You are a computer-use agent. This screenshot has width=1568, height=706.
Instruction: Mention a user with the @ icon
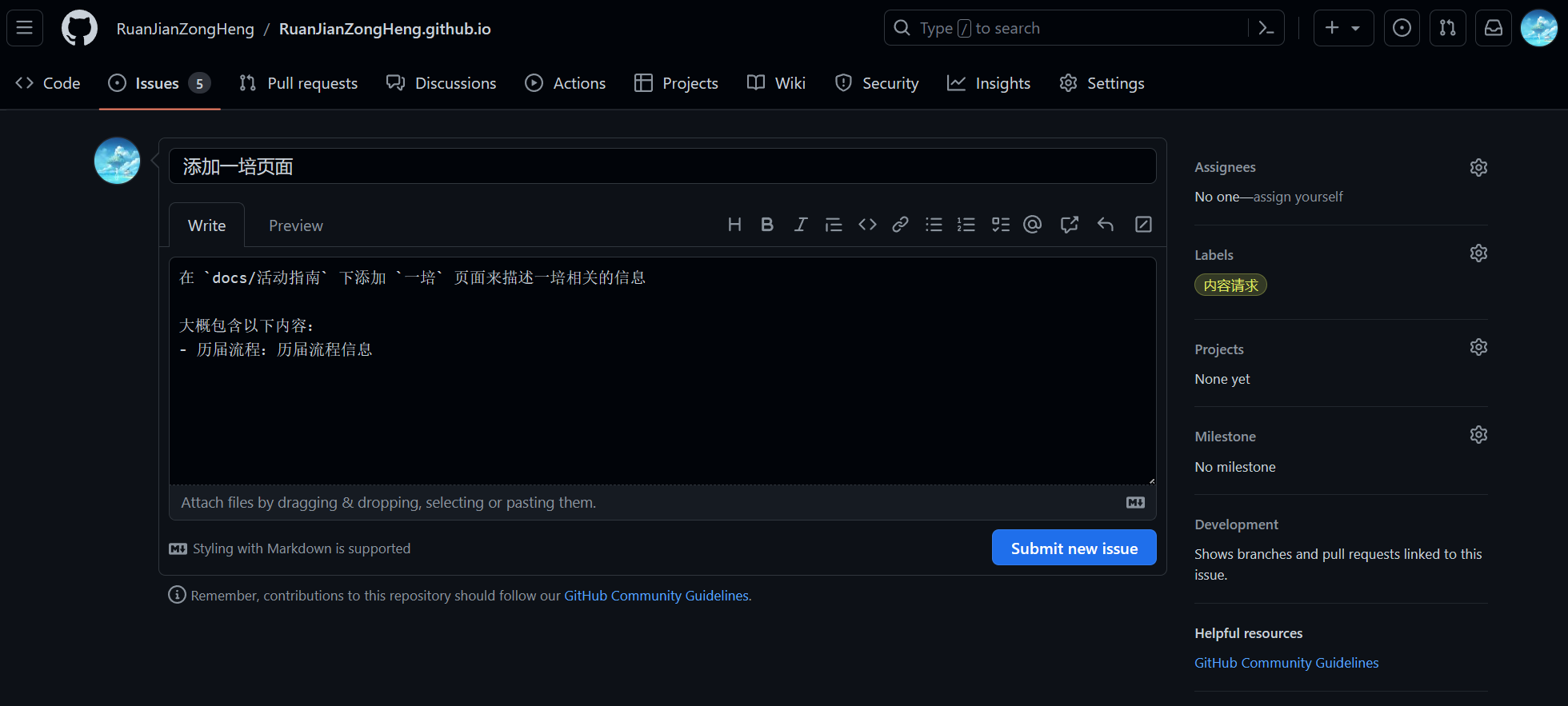coord(1033,225)
